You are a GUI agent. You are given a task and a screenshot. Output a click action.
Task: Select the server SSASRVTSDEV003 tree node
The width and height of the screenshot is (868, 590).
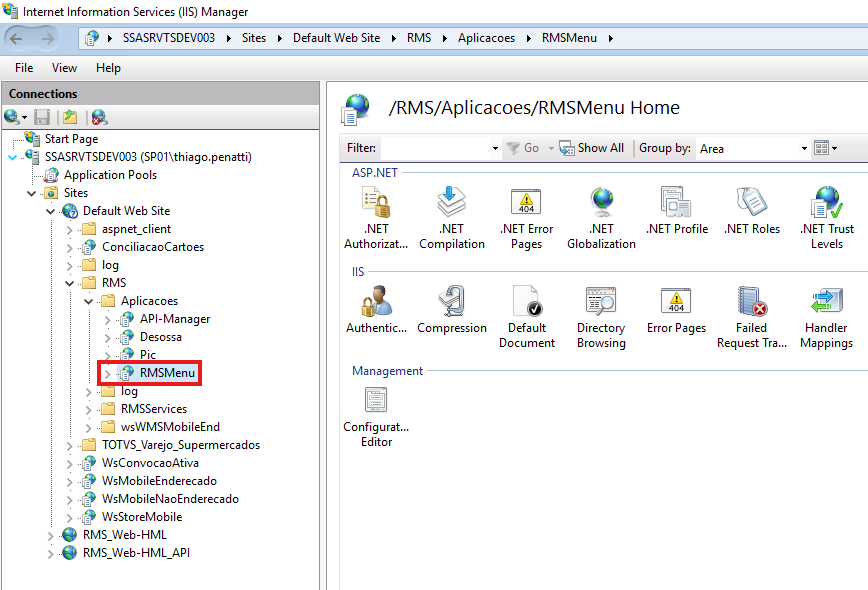(148, 157)
